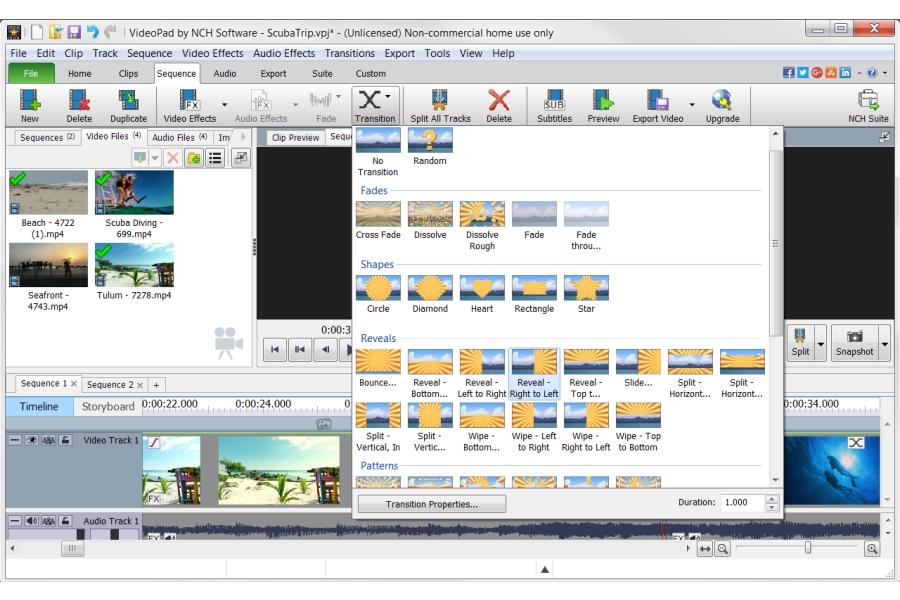This screenshot has height=600, width=900.
Task: Show more bin tabs with right arrow
Action: [x=243, y=137]
